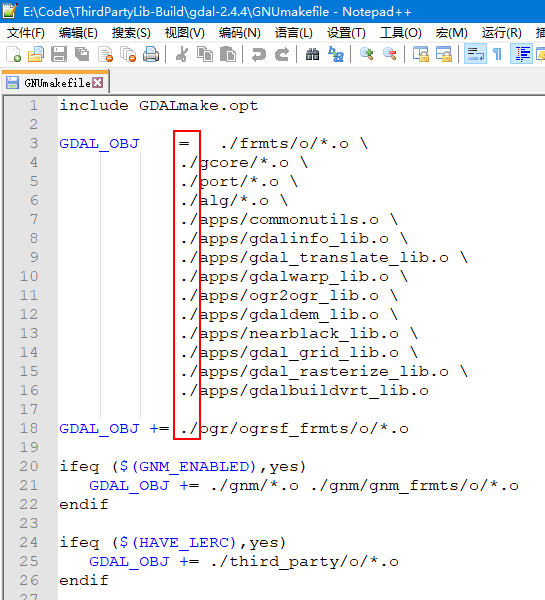Save the file with the Save icon
The width and height of the screenshot is (545, 600).
[59, 54]
